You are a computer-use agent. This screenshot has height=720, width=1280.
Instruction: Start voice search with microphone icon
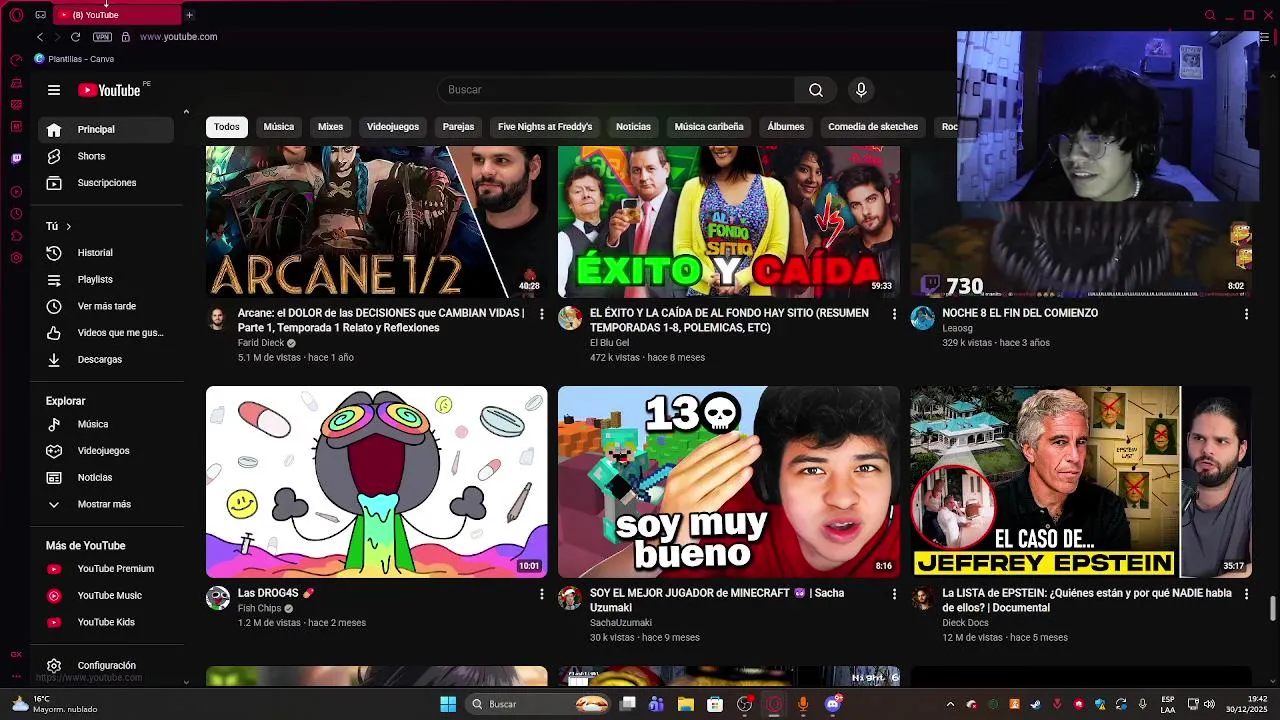[x=861, y=90]
